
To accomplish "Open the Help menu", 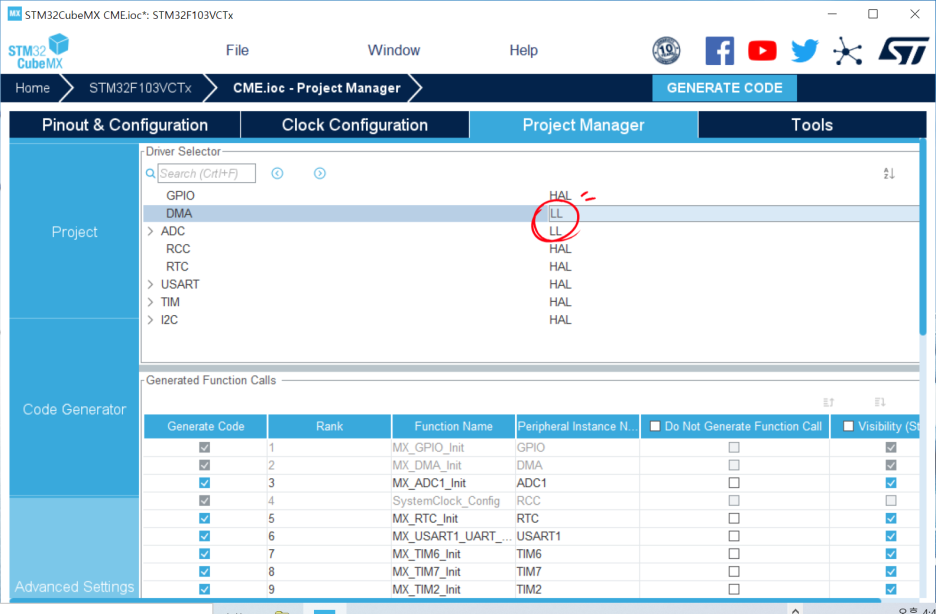I will pos(524,50).
